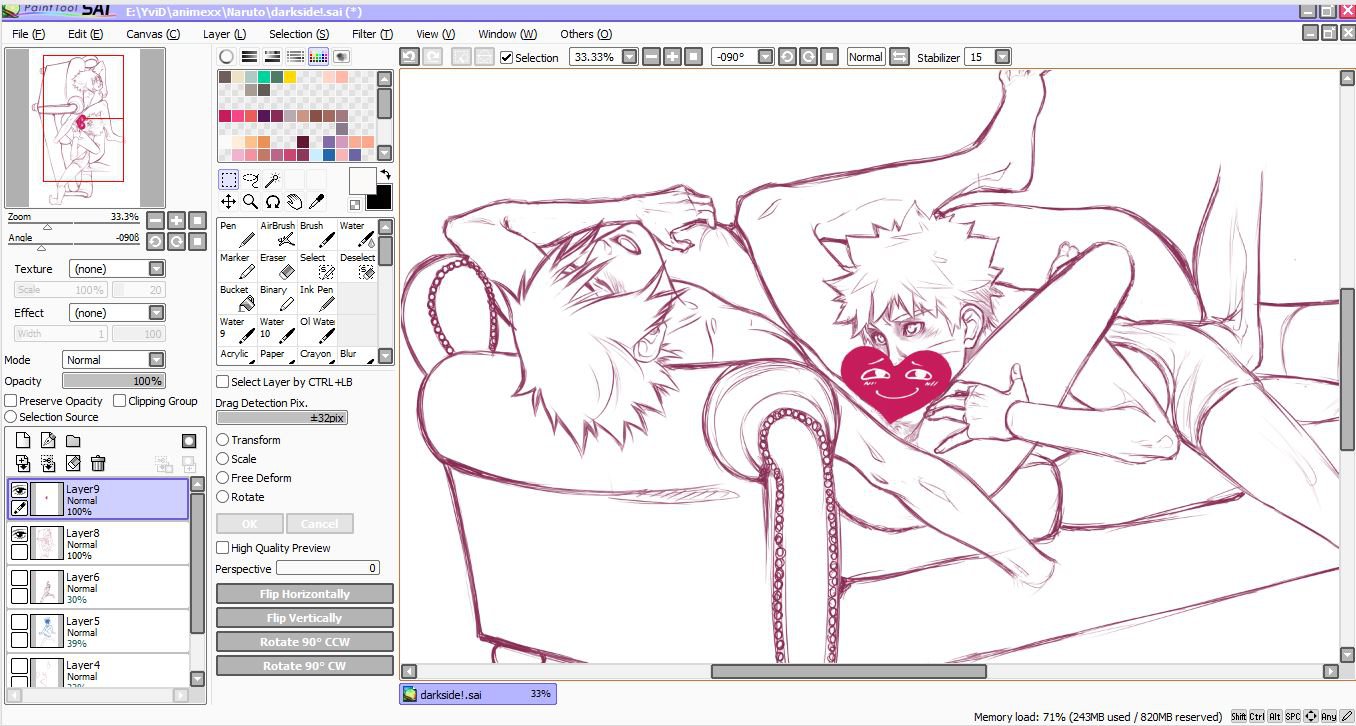Select the Selection Source radio button
Image resolution: width=1356 pixels, height=726 pixels.
11,417
